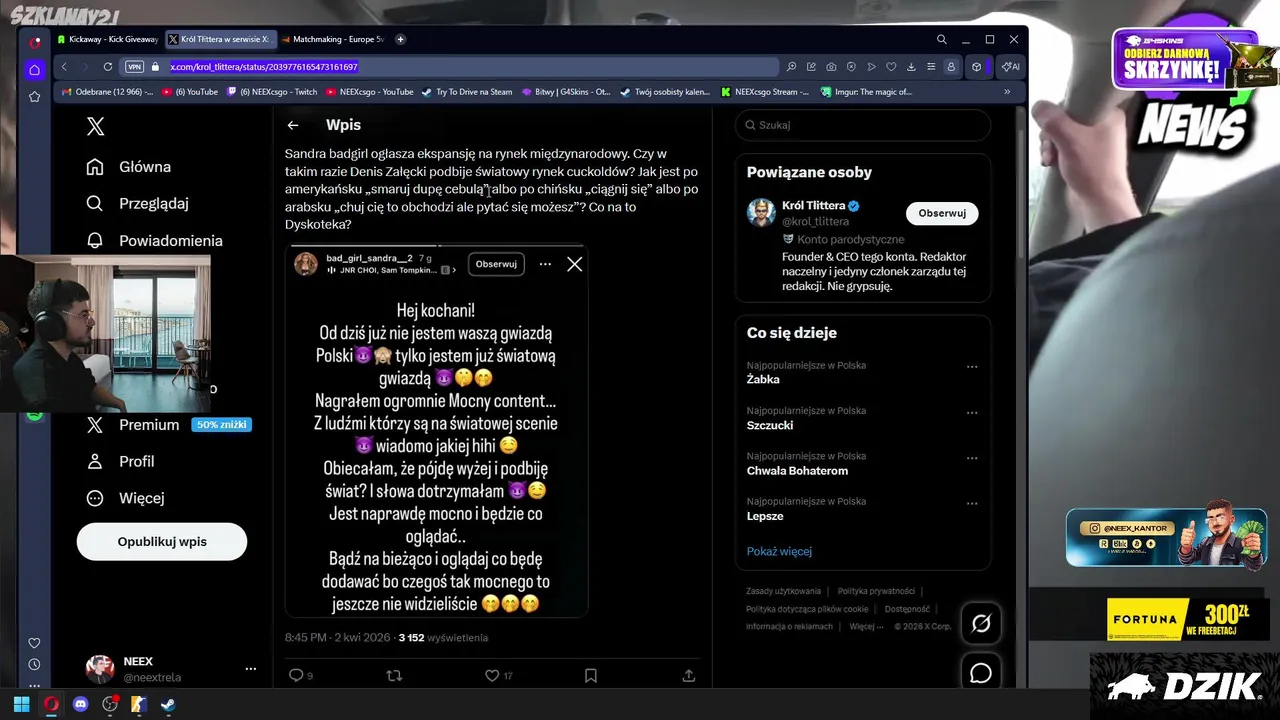Open a new browser tab
The height and width of the screenshot is (720, 1280).
coord(401,39)
